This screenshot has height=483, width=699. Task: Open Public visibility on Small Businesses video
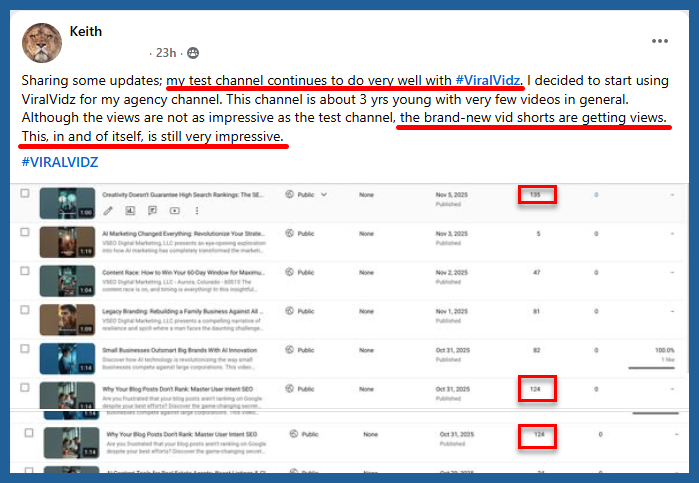(303, 349)
